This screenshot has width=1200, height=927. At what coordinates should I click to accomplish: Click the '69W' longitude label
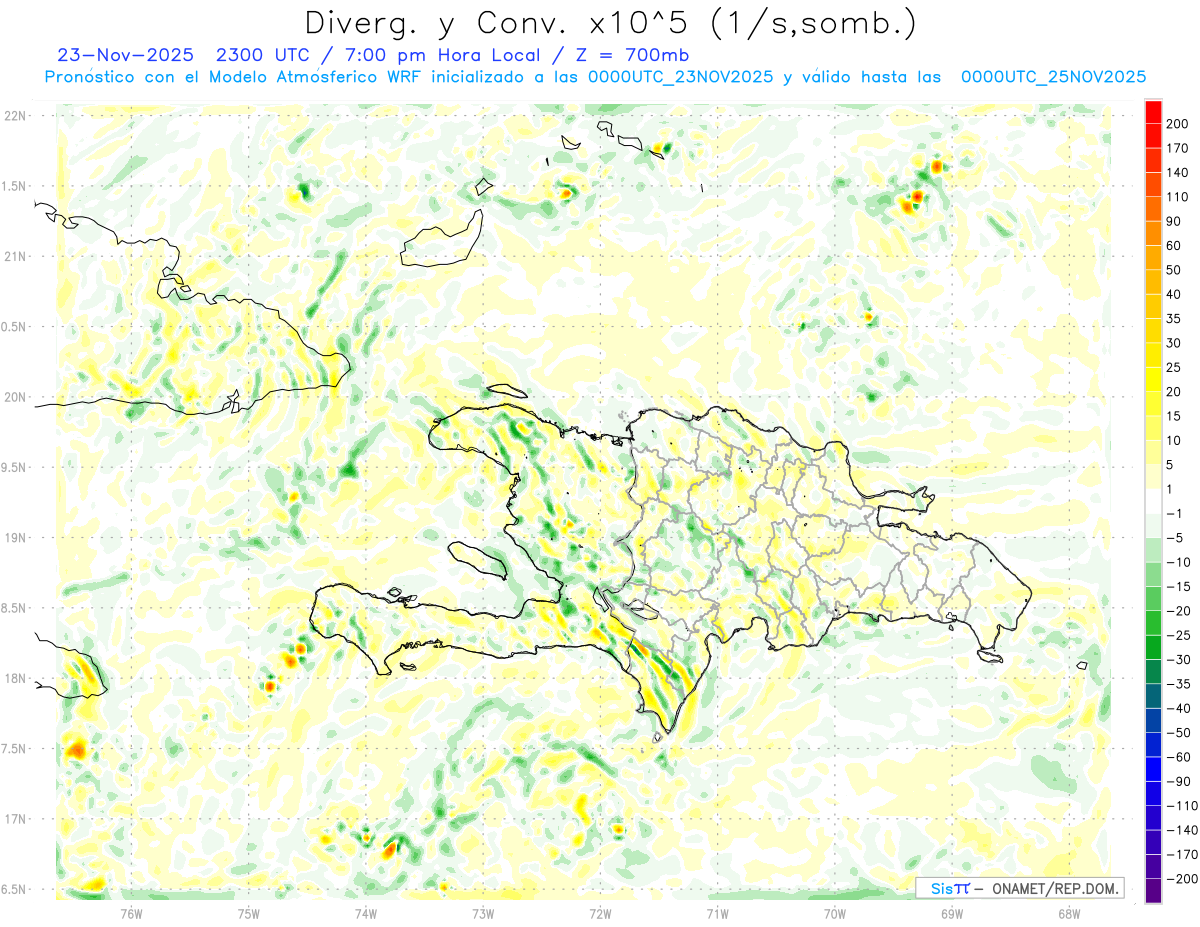[x=951, y=912]
